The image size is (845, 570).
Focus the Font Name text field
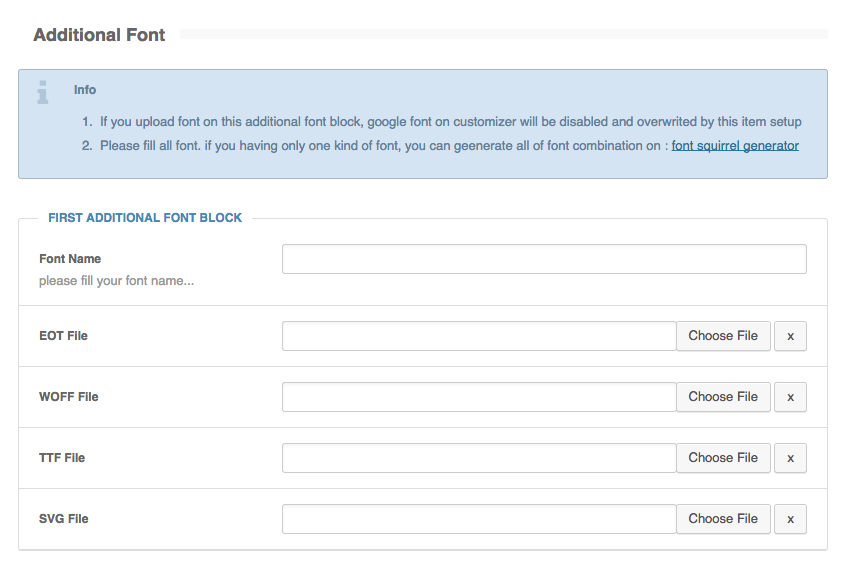point(543,259)
